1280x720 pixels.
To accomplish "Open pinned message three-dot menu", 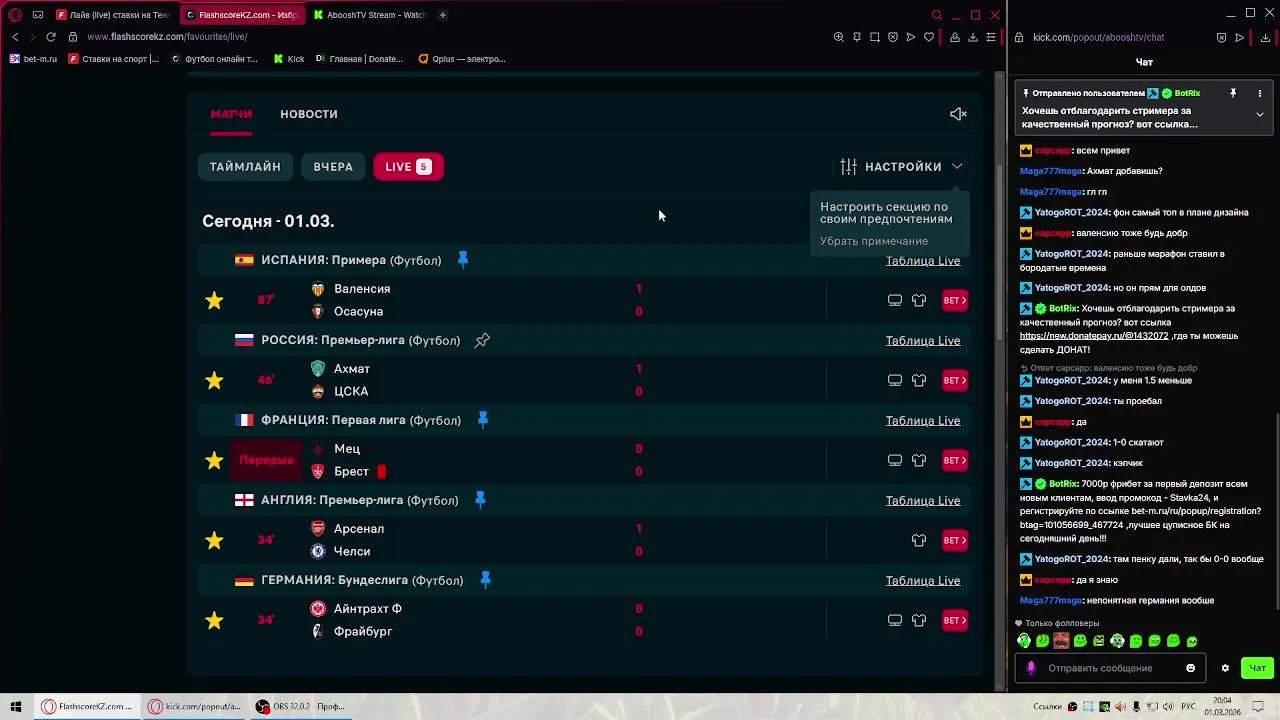I will (x=1260, y=93).
